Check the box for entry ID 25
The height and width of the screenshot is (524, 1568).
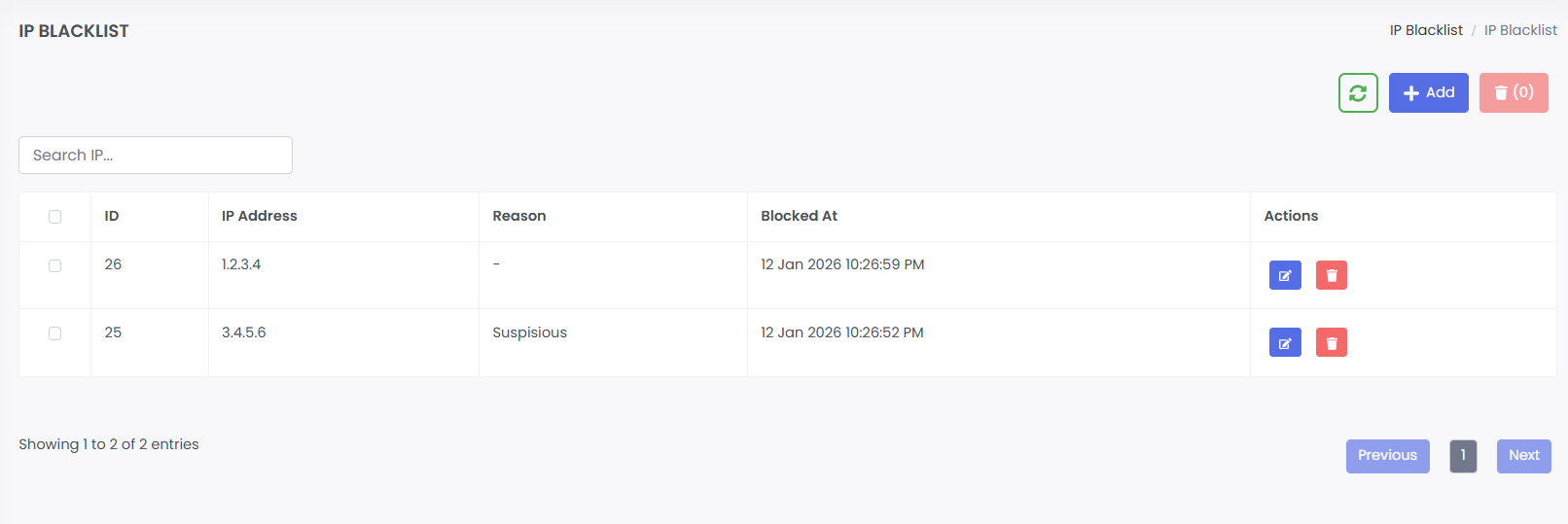point(55,333)
